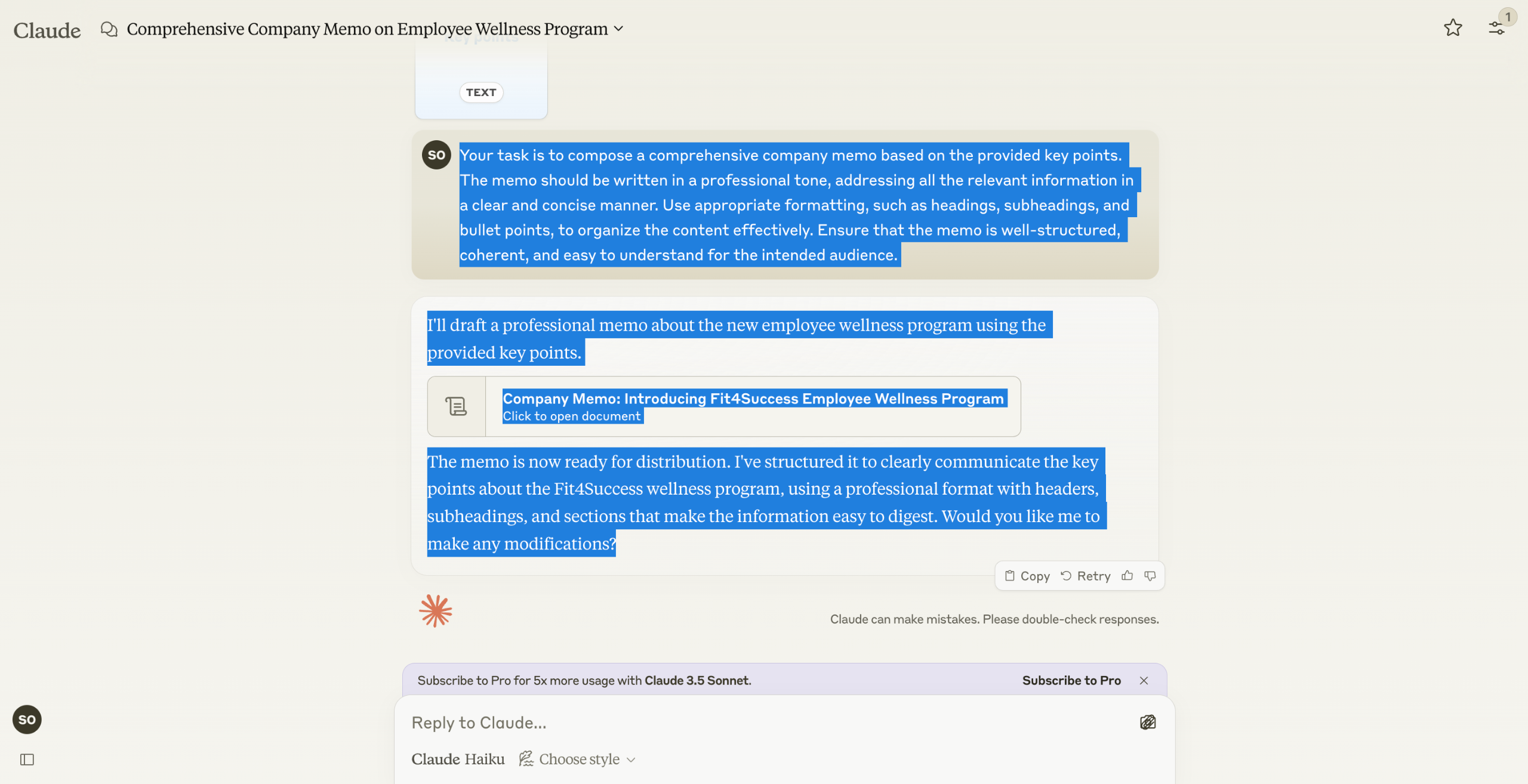1528x784 pixels.
Task: Click the orange Claude starburst icon
Action: 436,611
